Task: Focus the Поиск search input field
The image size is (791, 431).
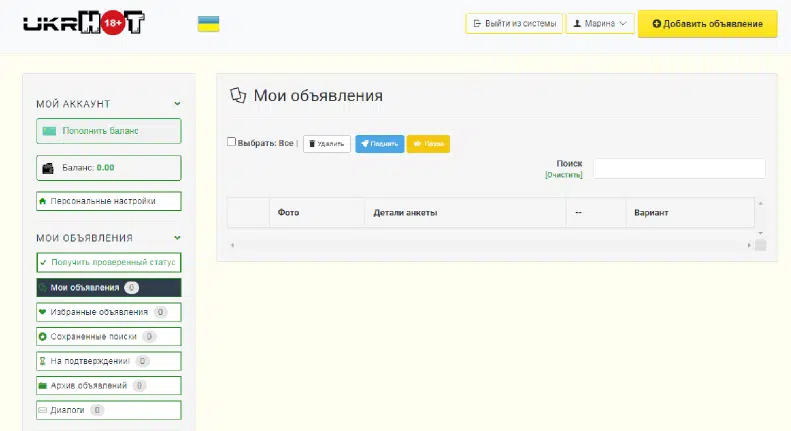Action: point(679,169)
